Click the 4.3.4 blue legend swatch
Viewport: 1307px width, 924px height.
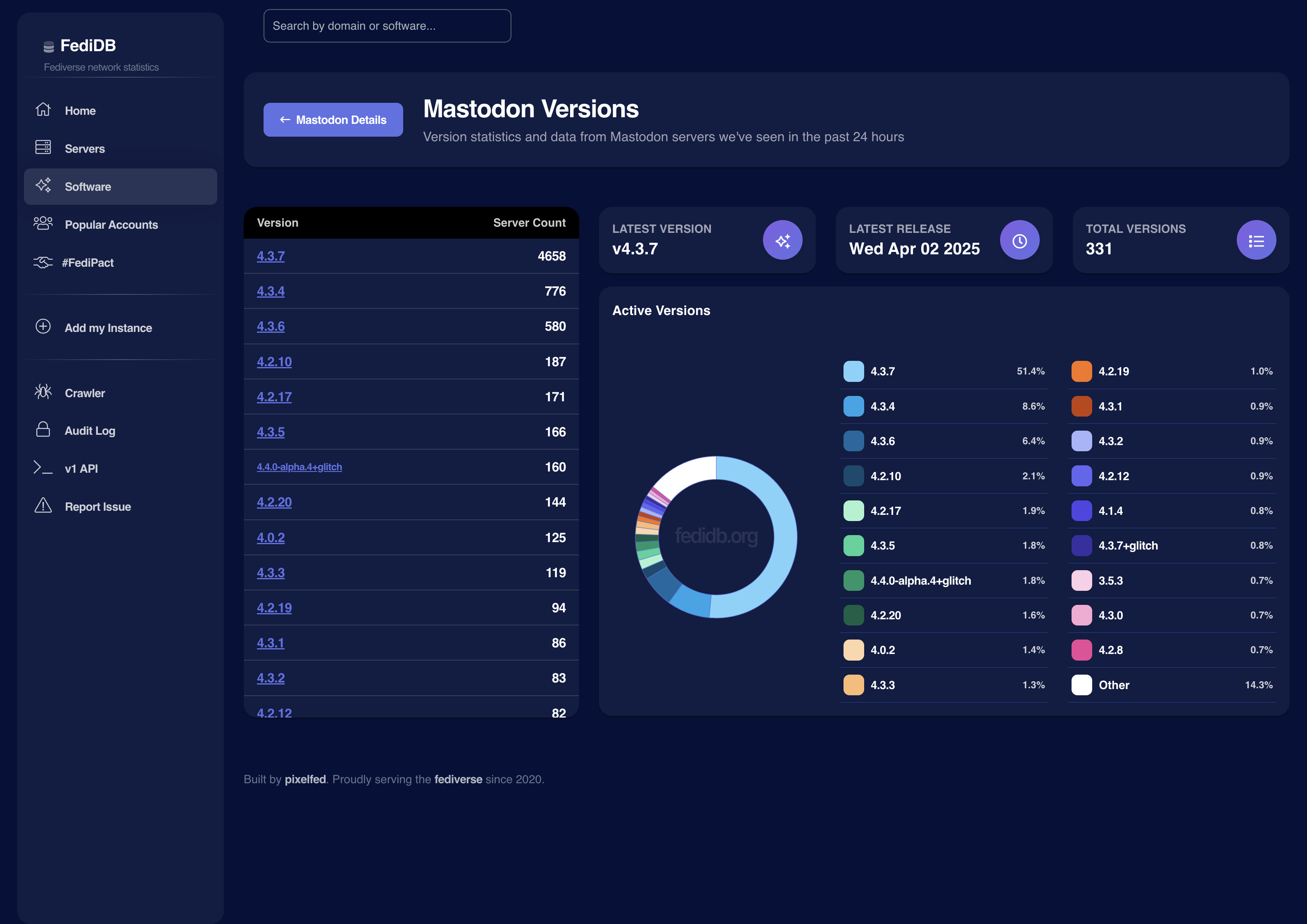[853, 406]
